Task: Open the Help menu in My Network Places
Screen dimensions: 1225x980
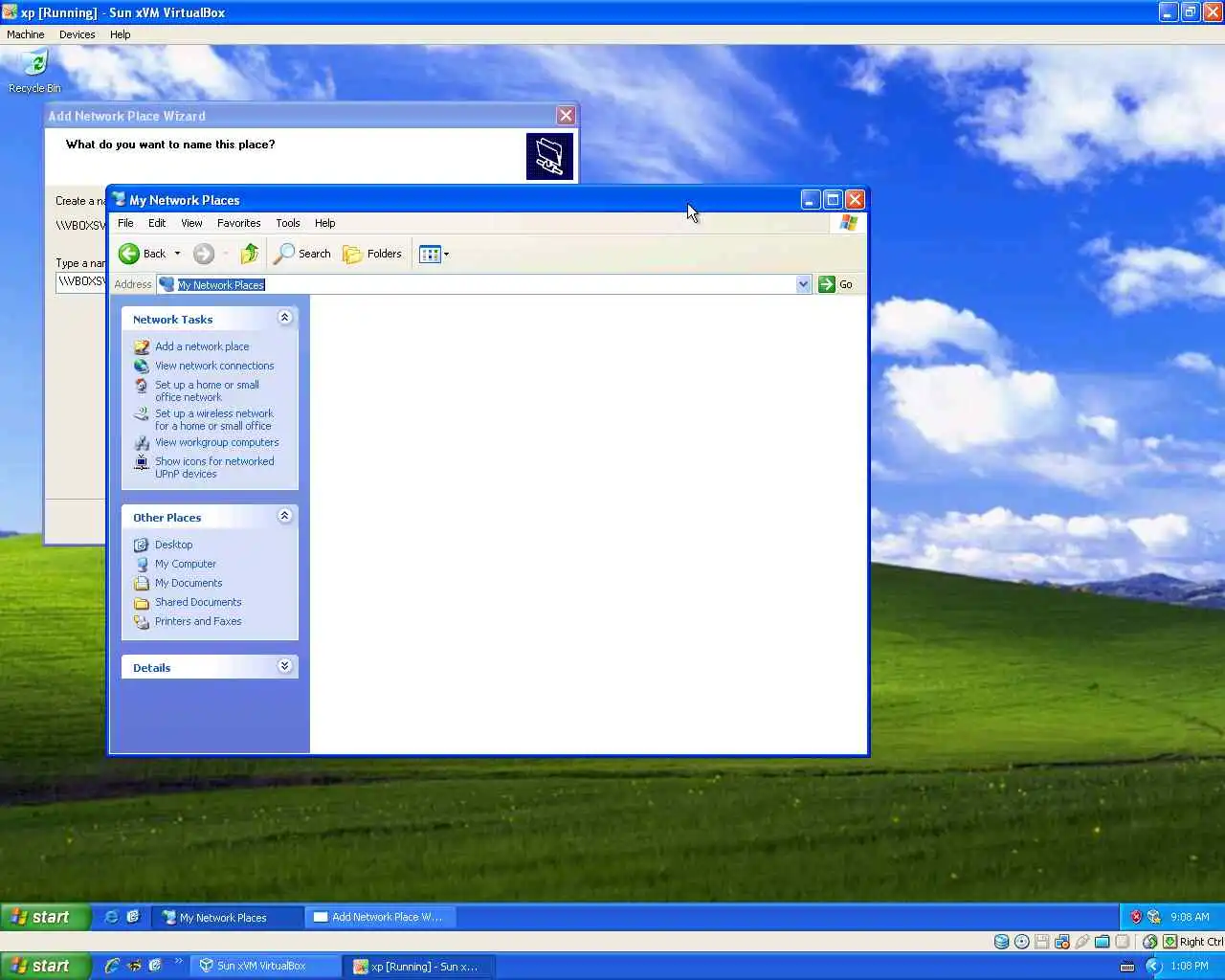Action: click(325, 223)
